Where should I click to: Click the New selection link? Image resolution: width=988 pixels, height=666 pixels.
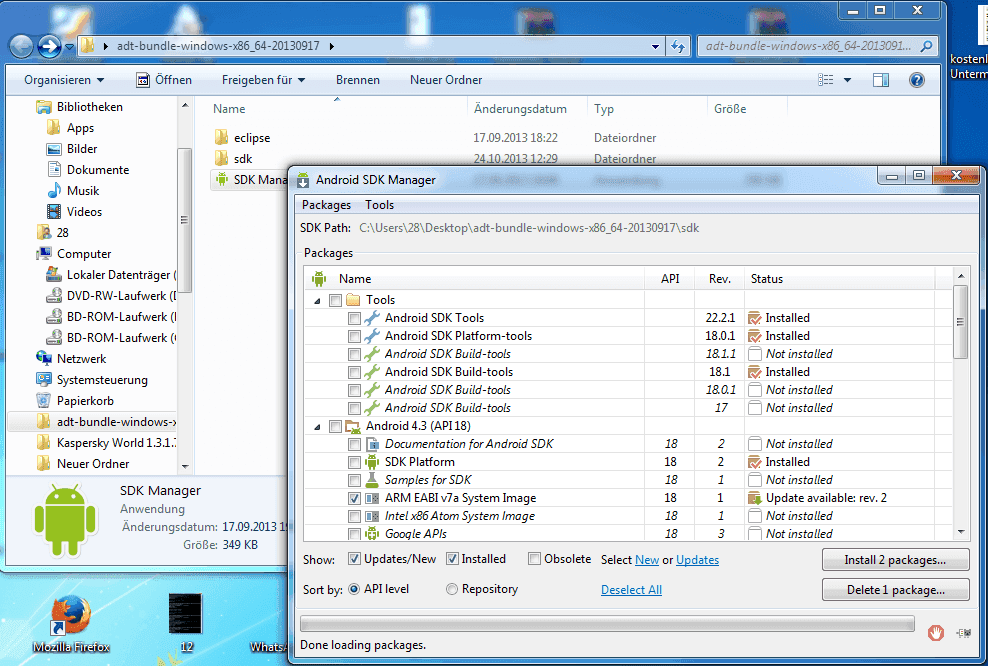[x=647, y=560]
